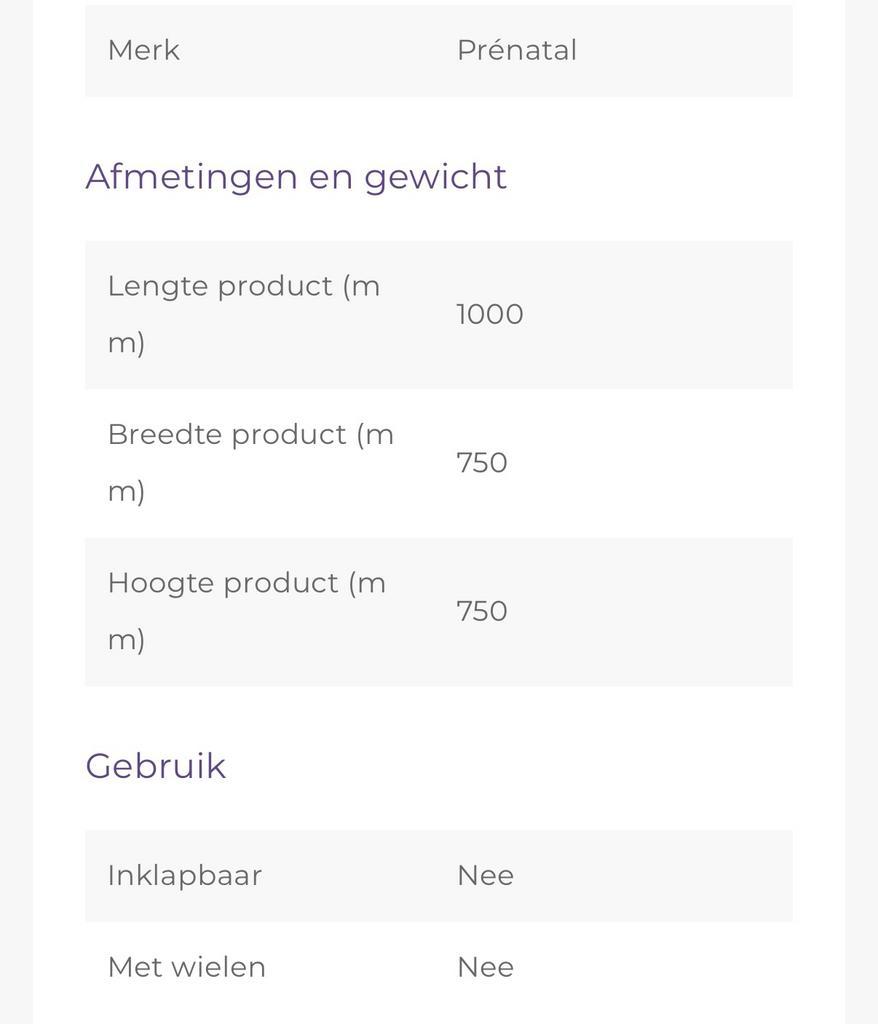Select the Prénatal brand value
Image resolution: width=878 pixels, height=1024 pixels.
click(516, 50)
